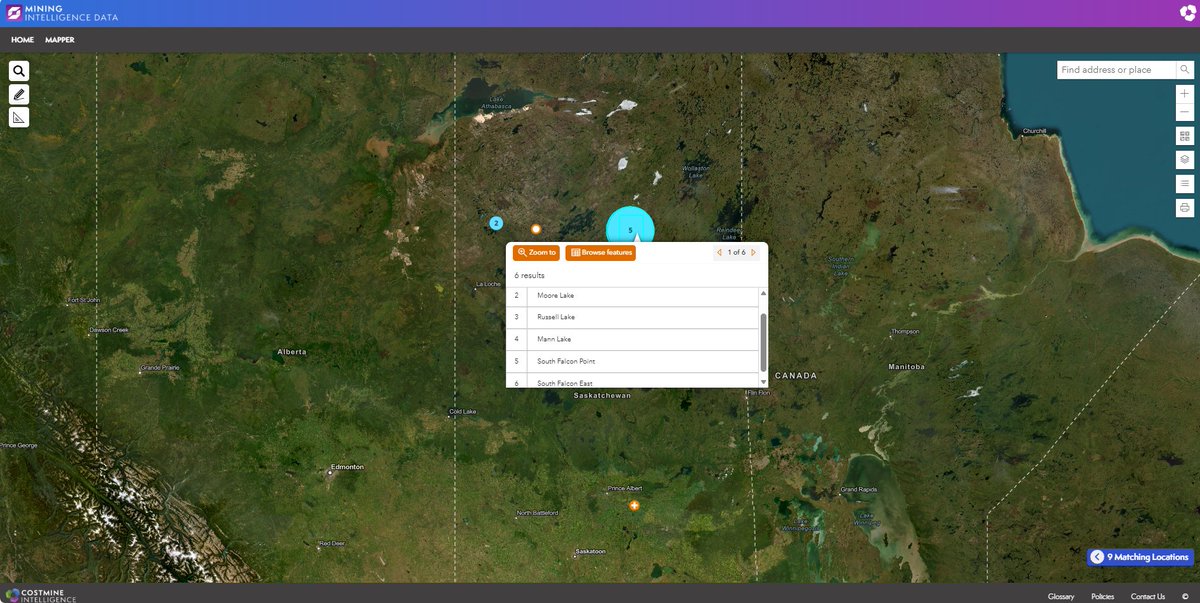Open the Policies footer link
Viewport: 1200px width, 603px height.
[x=1103, y=597]
